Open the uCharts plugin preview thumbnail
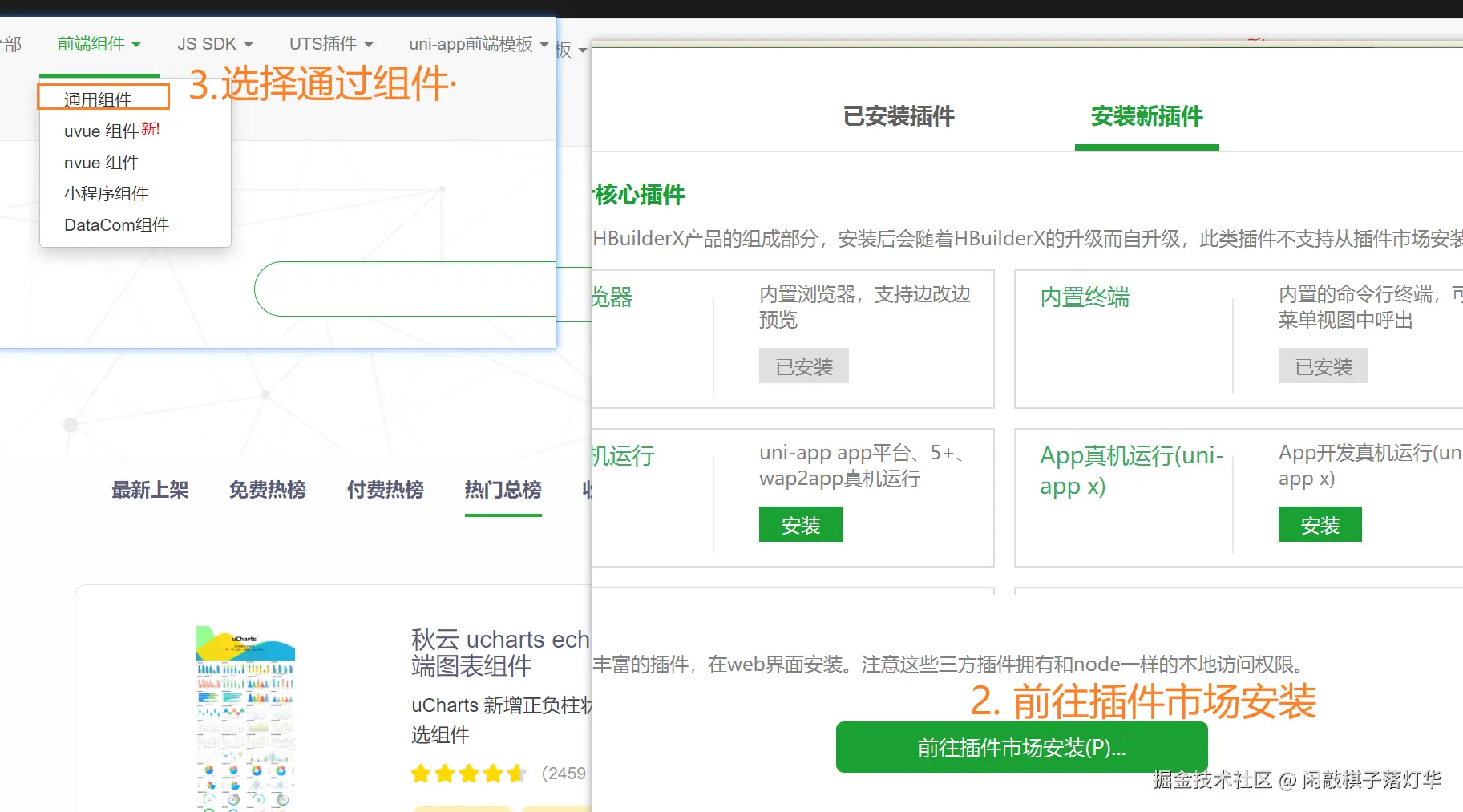The width and height of the screenshot is (1463, 812). click(245, 718)
